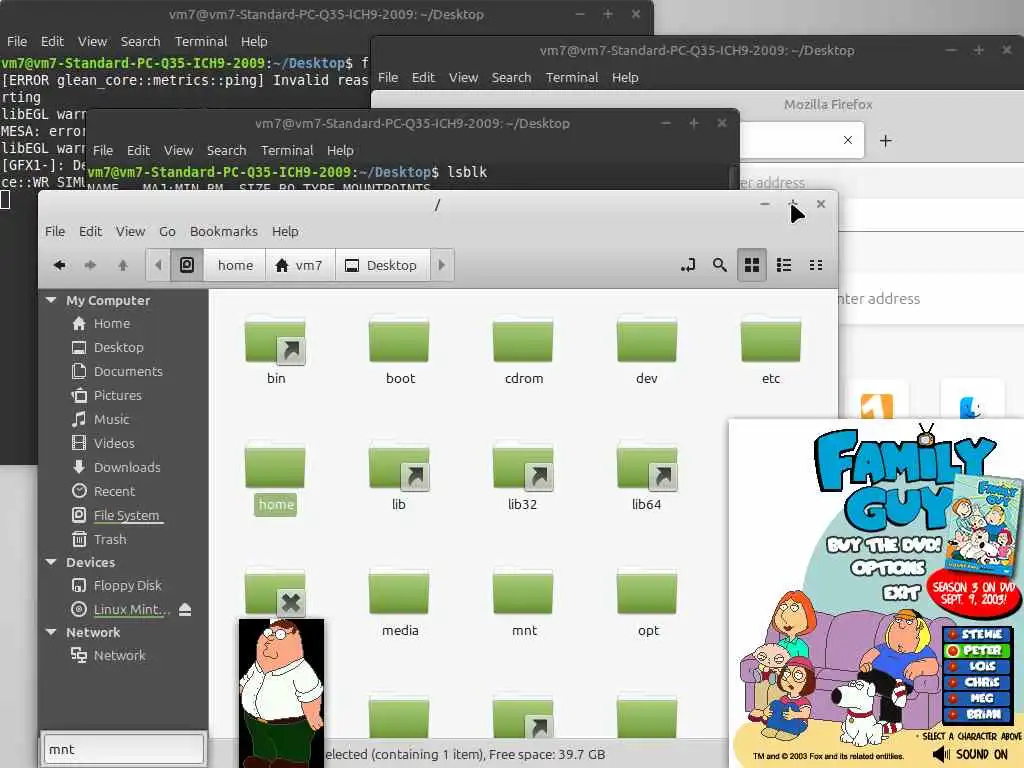Select the lib64 folder link
The width and height of the screenshot is (1024, 768).
pyautogui.click(x=647, y=478)
